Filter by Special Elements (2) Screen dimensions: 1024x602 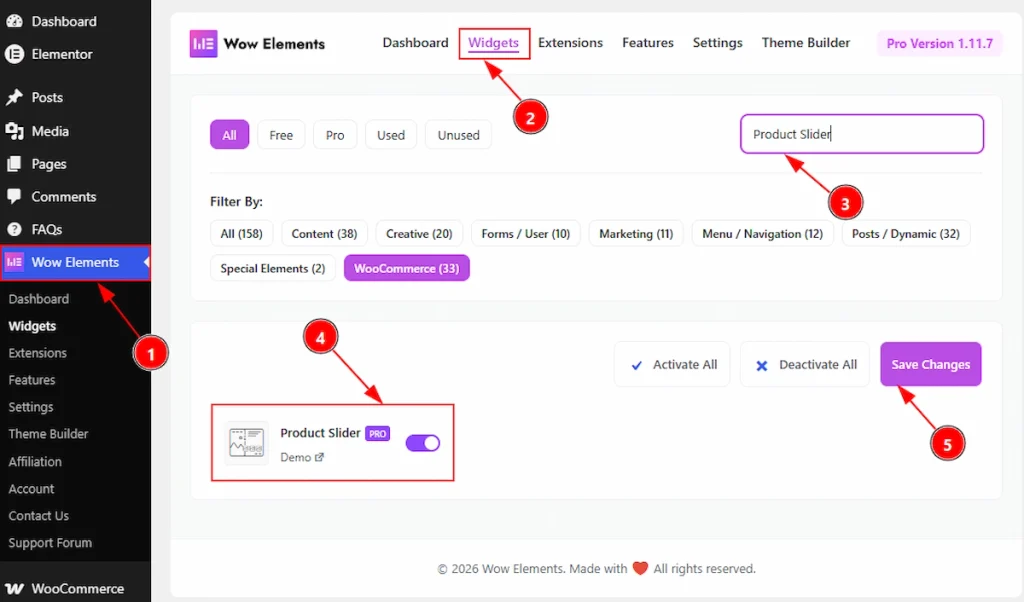coord(272,268)
